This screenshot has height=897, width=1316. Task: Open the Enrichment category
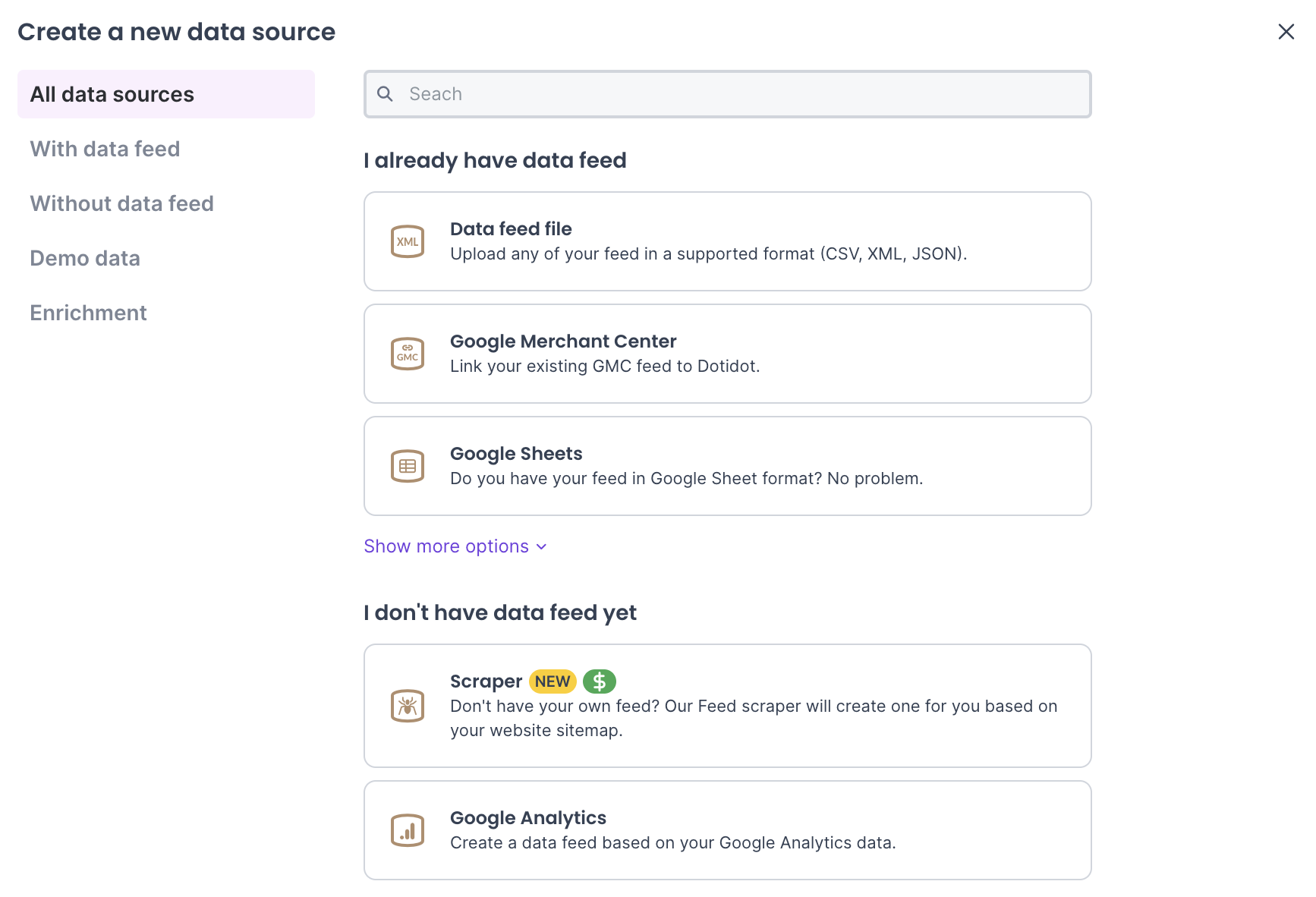coord(88,313)
